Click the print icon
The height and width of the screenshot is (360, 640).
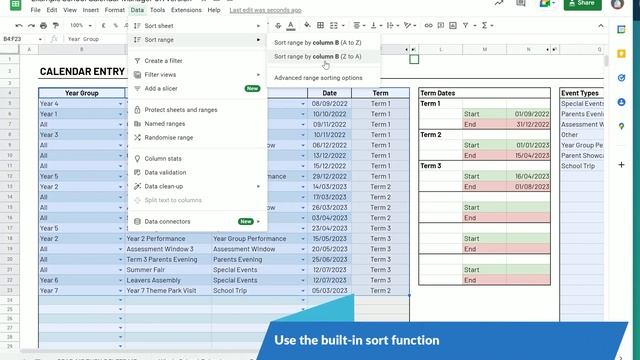click(x=43, y=26)
